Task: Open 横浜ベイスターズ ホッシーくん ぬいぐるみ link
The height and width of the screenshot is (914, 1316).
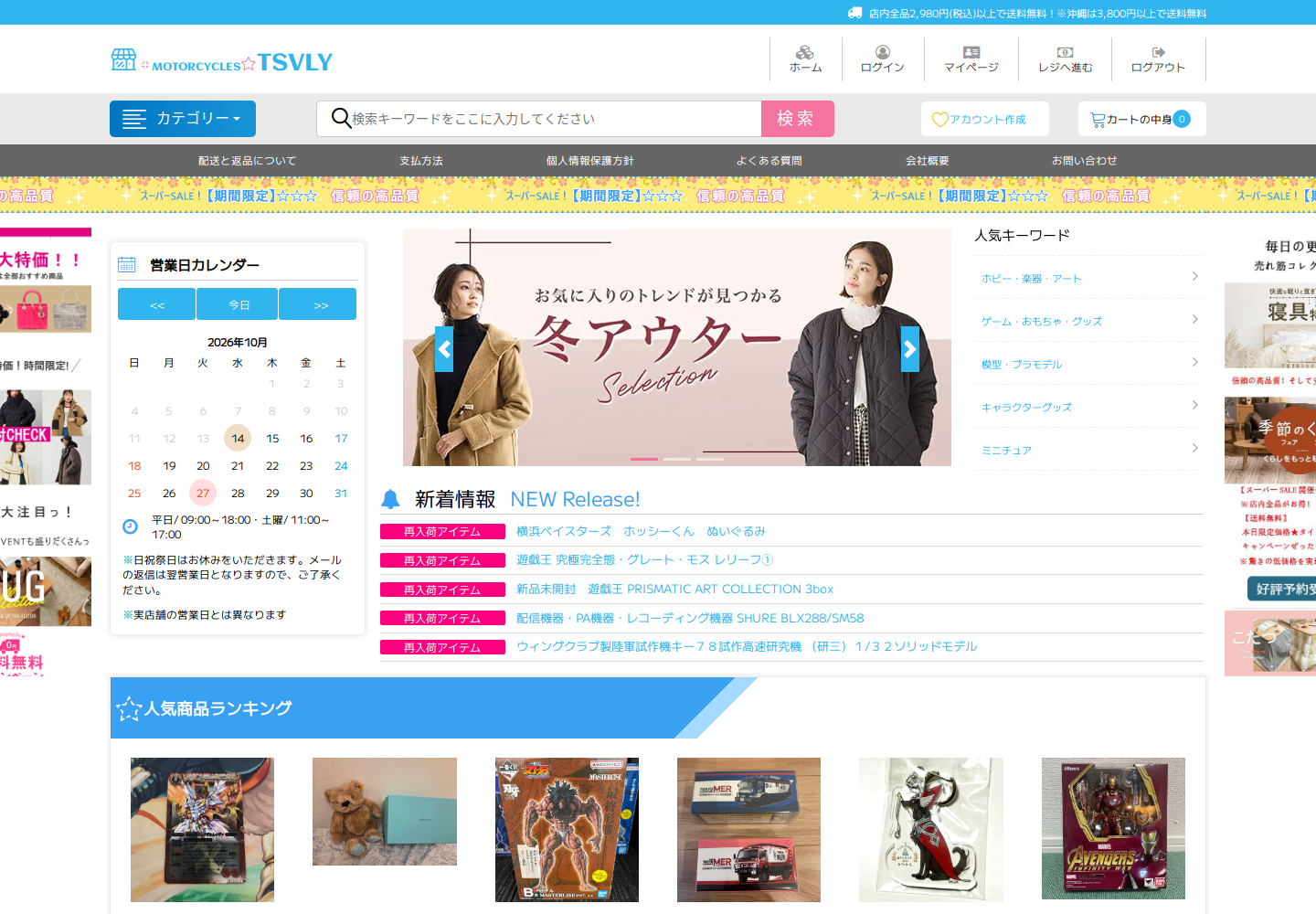Action: click(x=641, y=531)
